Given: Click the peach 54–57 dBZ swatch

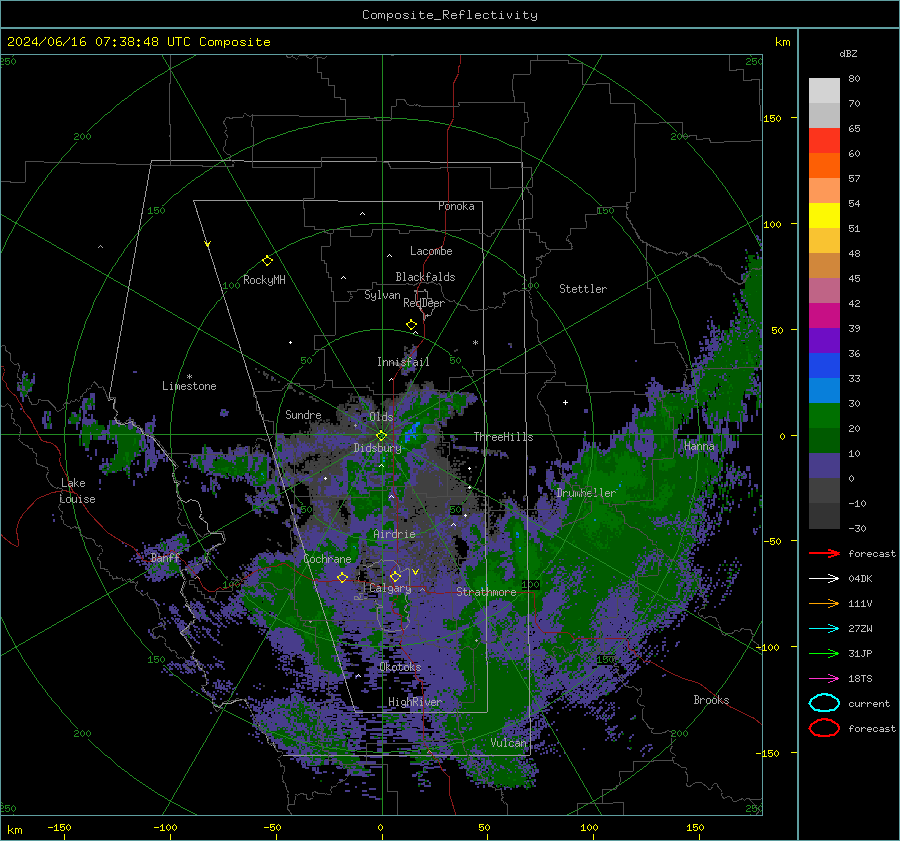Looking at the screenshot, I should pyautogui.click(x=824, y=191).
